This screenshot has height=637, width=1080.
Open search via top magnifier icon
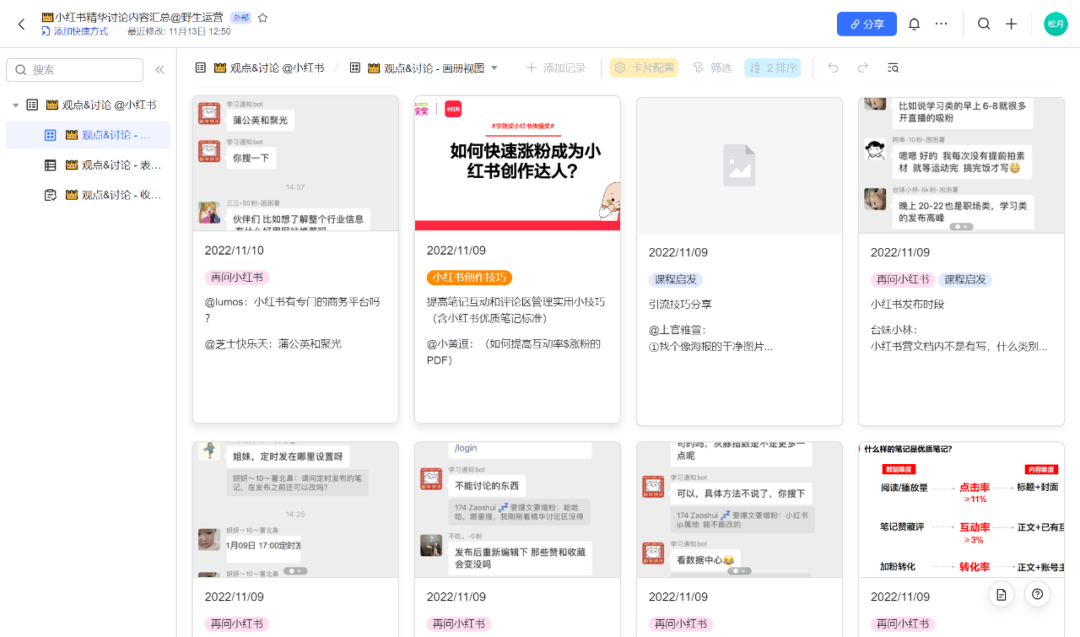click(x=984, y=24)
